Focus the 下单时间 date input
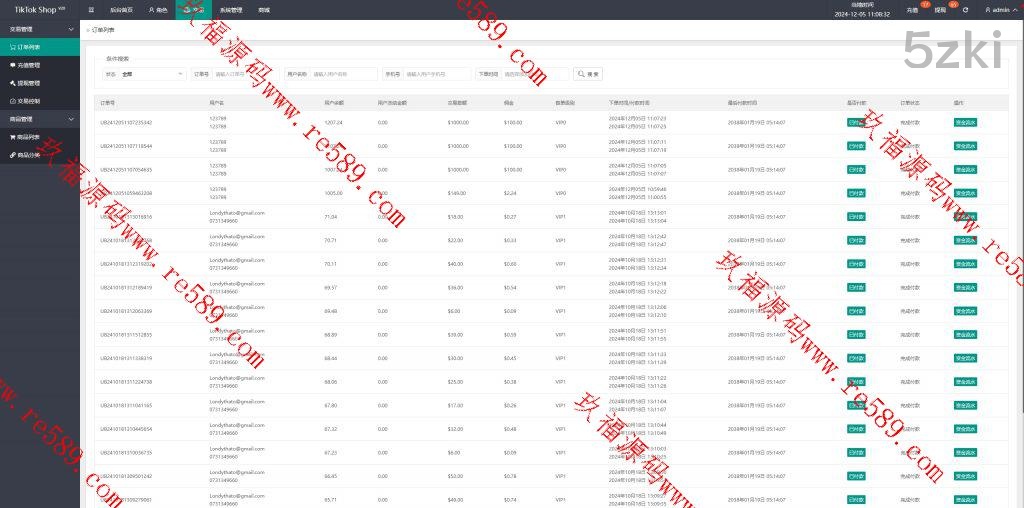 point(535,74)
